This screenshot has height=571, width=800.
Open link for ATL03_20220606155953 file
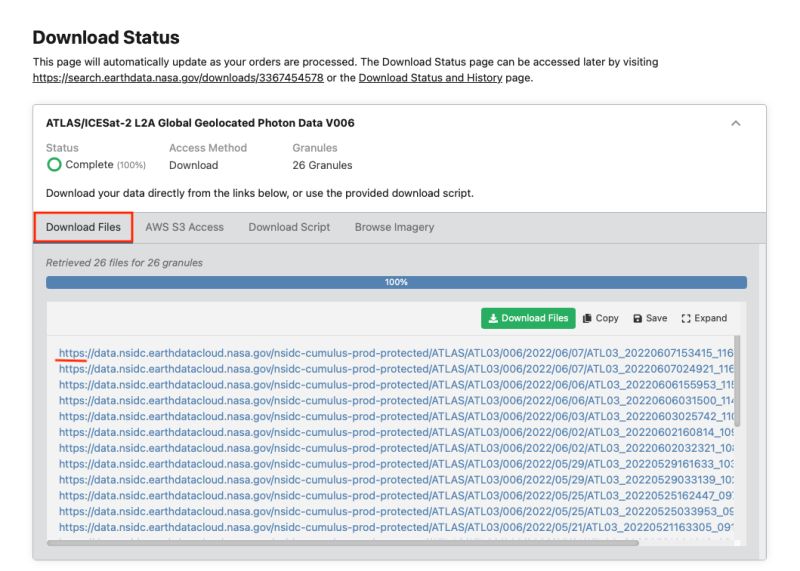tap(396, 385)
